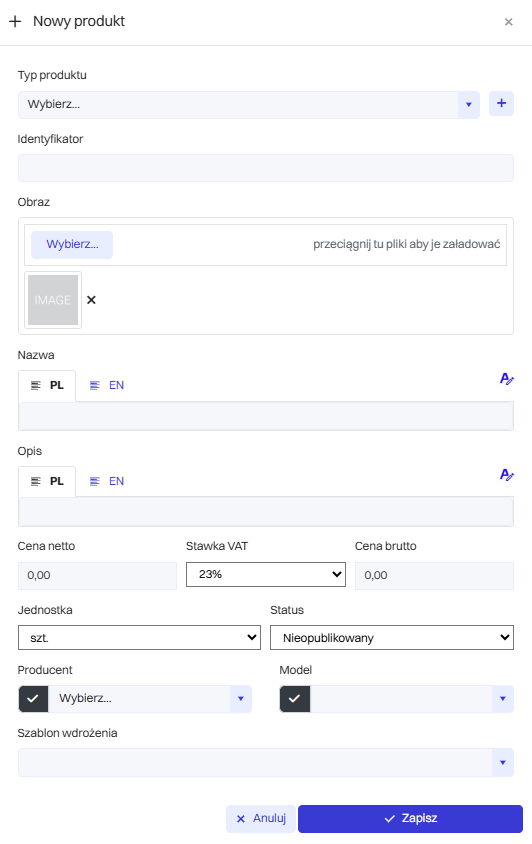Click the Anuluj button

tap(261, 819)
